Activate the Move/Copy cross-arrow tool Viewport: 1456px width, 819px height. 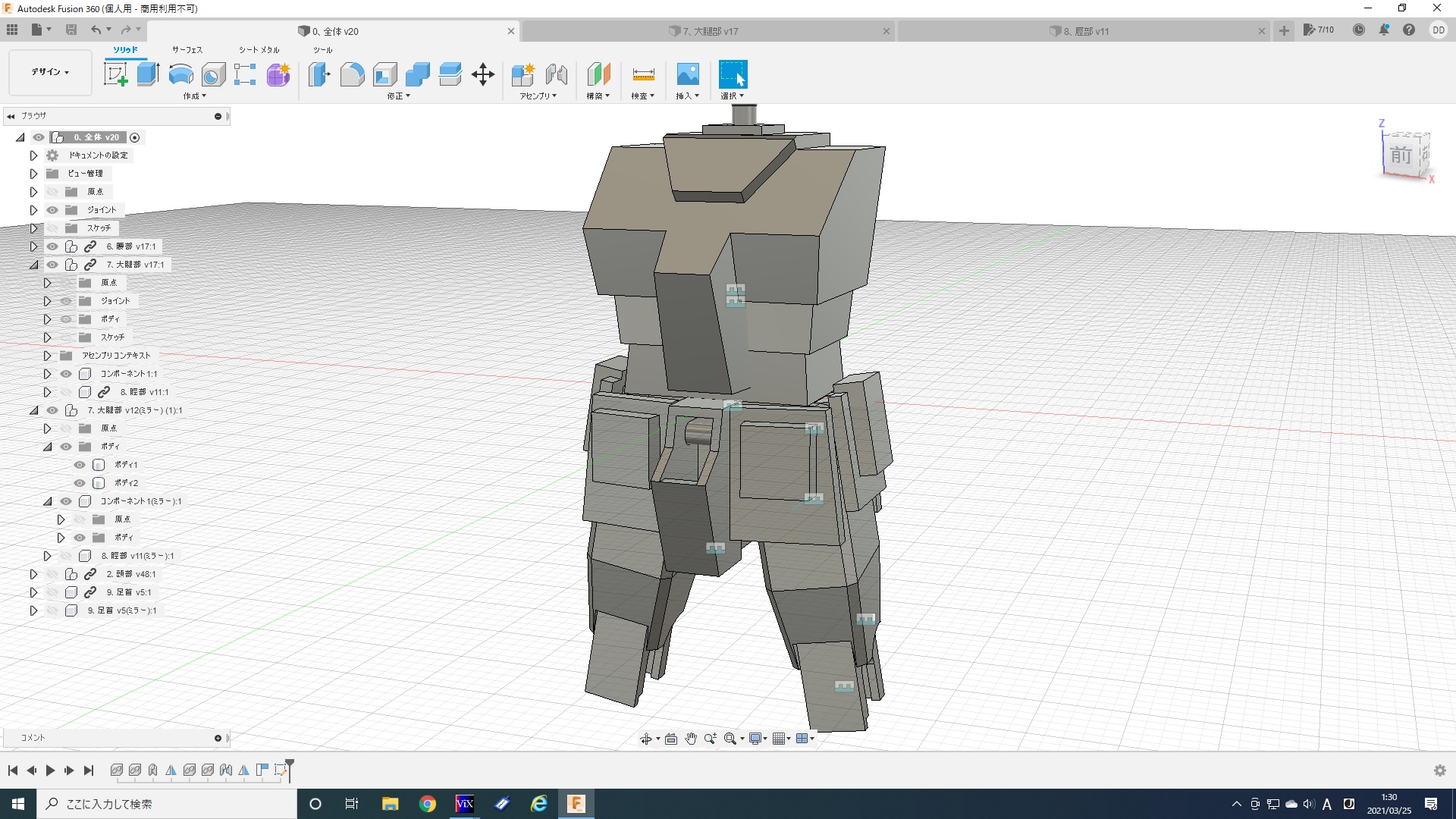[x=482, y=74]
